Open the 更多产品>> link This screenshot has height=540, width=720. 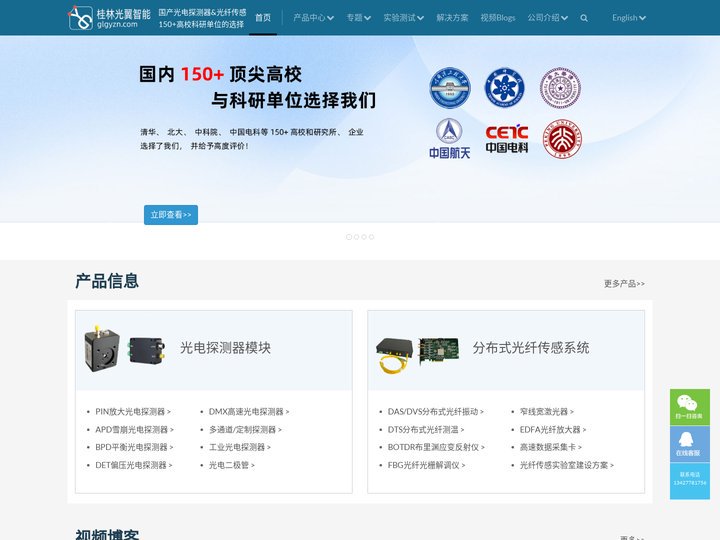pyautogui.click(x=624, y=284)
